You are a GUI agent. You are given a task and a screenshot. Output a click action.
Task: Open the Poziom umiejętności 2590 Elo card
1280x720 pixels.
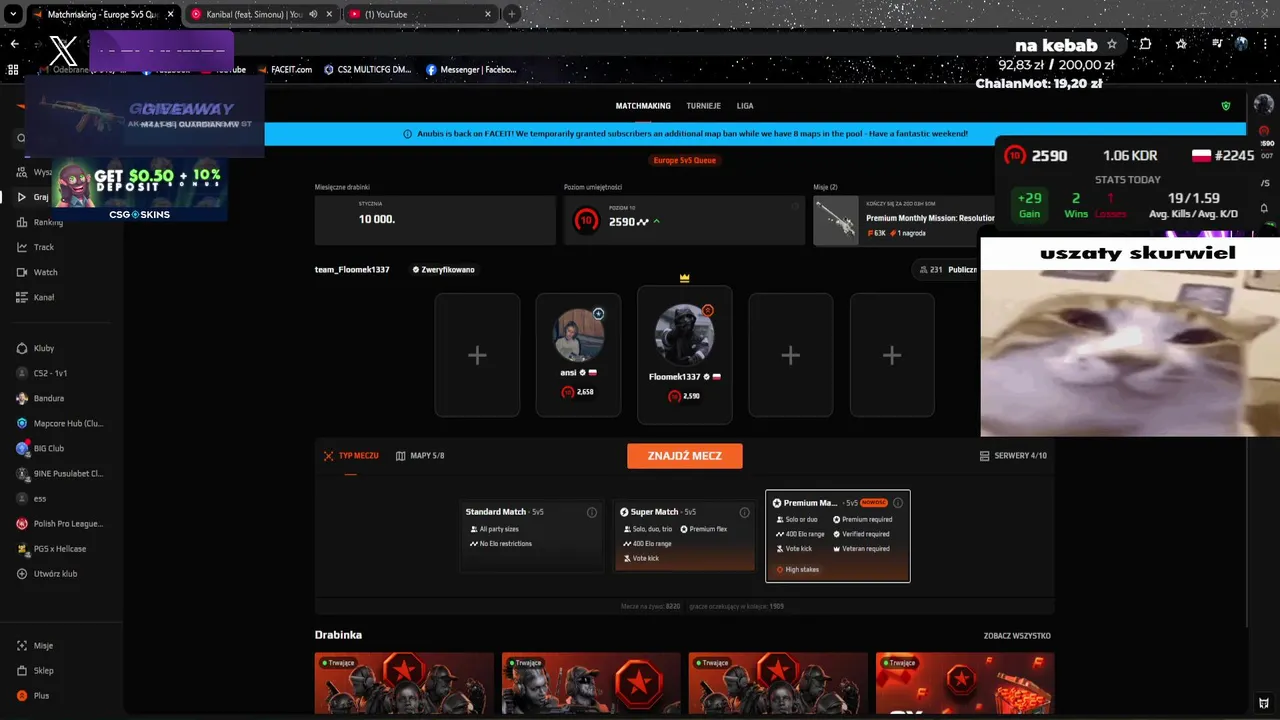[684, 220]
